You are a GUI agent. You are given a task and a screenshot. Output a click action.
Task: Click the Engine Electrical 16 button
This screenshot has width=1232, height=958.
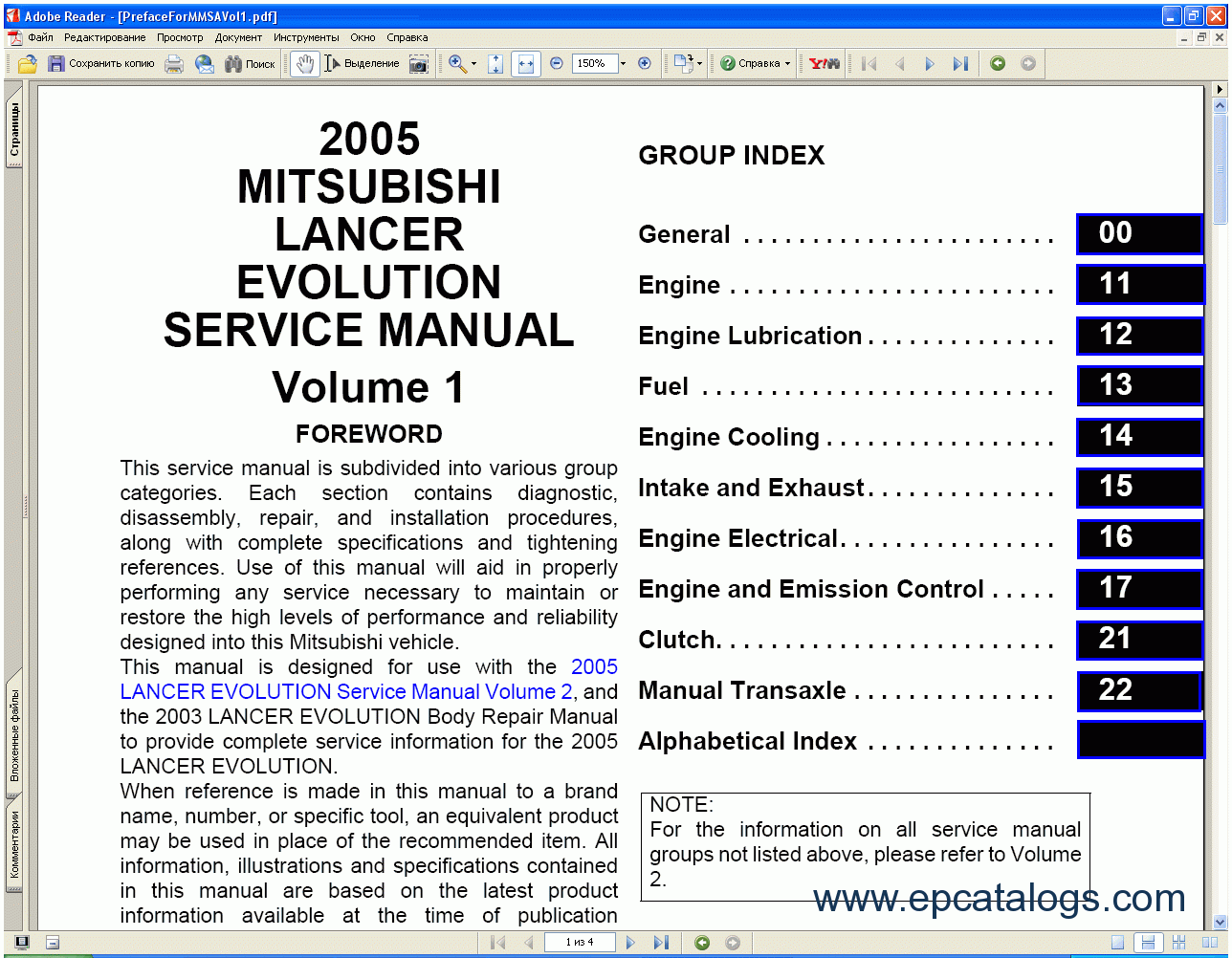1139,538
